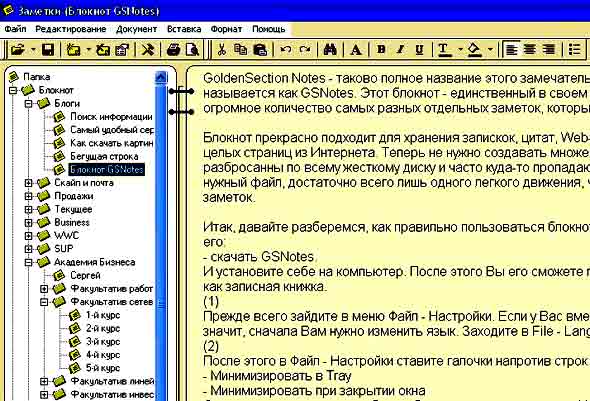Click the Paste clipboard icon

pos(260,50)
